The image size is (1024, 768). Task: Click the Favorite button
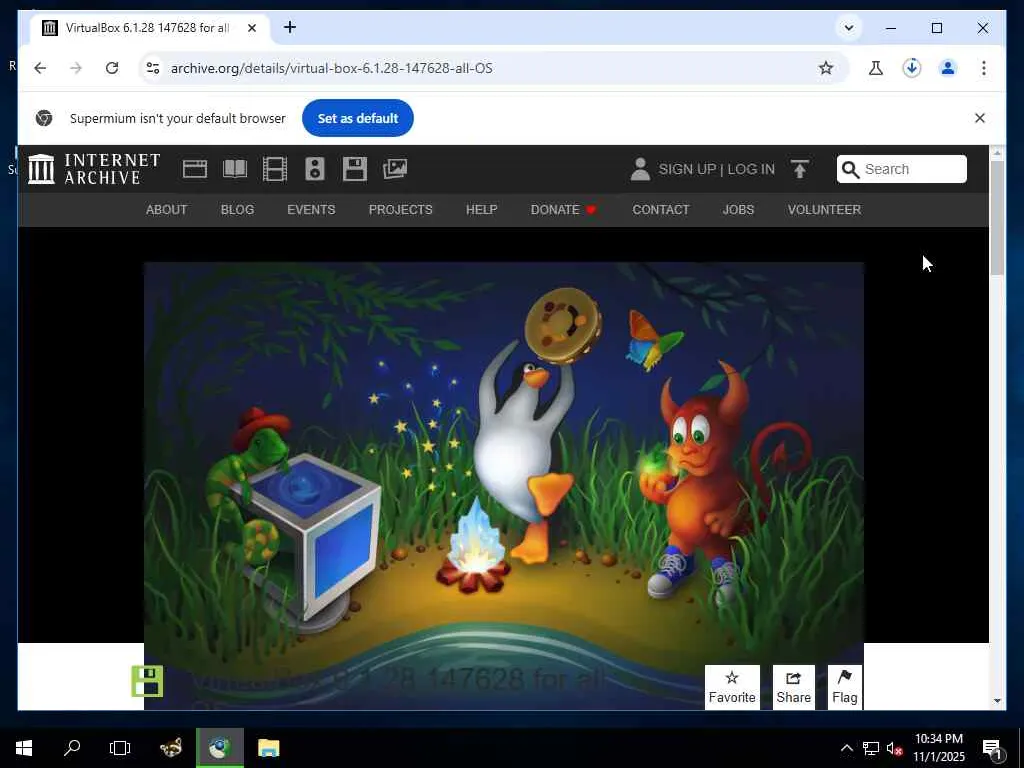pyautogui.click(x=732, y=687)
